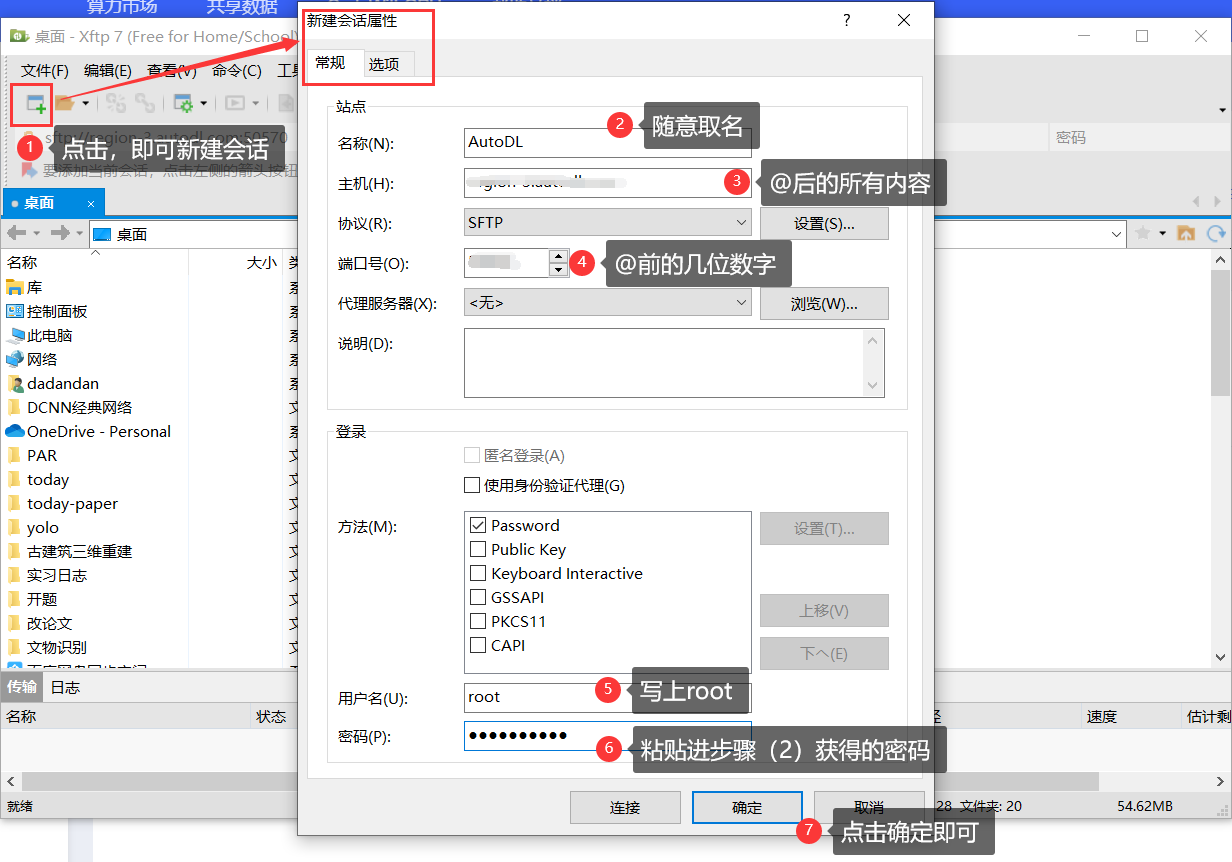
Task: Expand the back history dropdown arrow
Action: coord(35,233)
